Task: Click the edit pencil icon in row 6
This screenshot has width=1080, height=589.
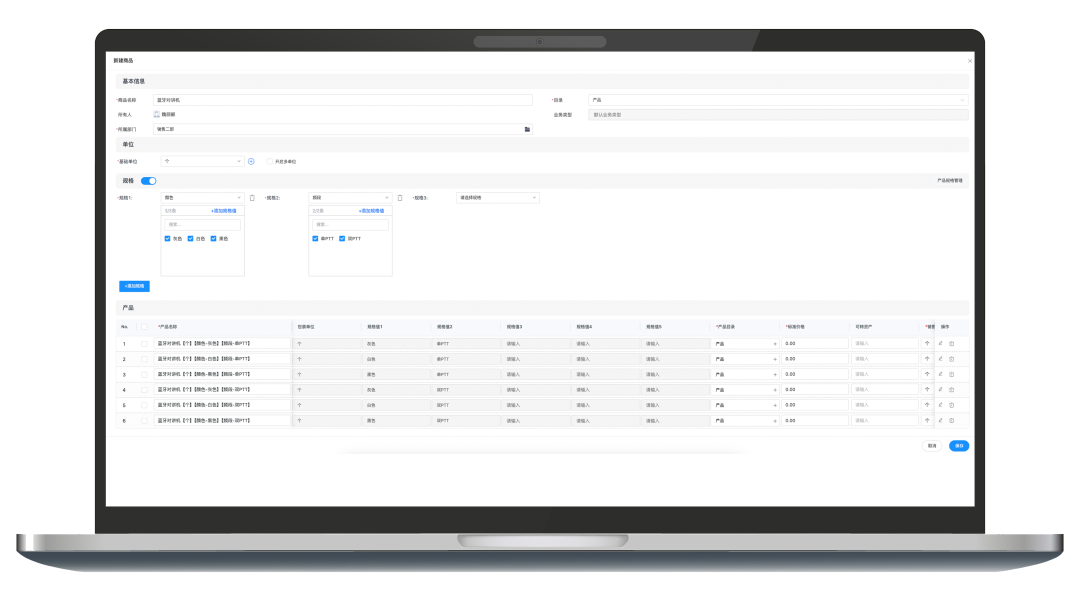Action: 940,421
